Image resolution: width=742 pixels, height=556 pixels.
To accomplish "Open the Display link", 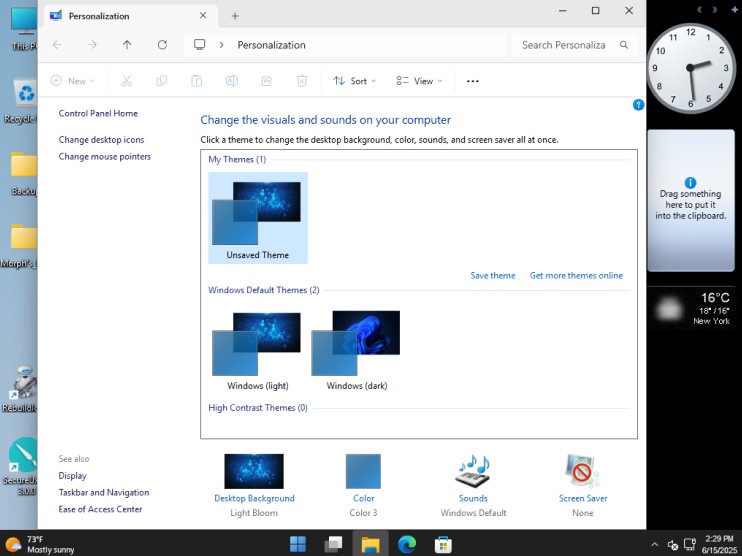I will point(72,476).
